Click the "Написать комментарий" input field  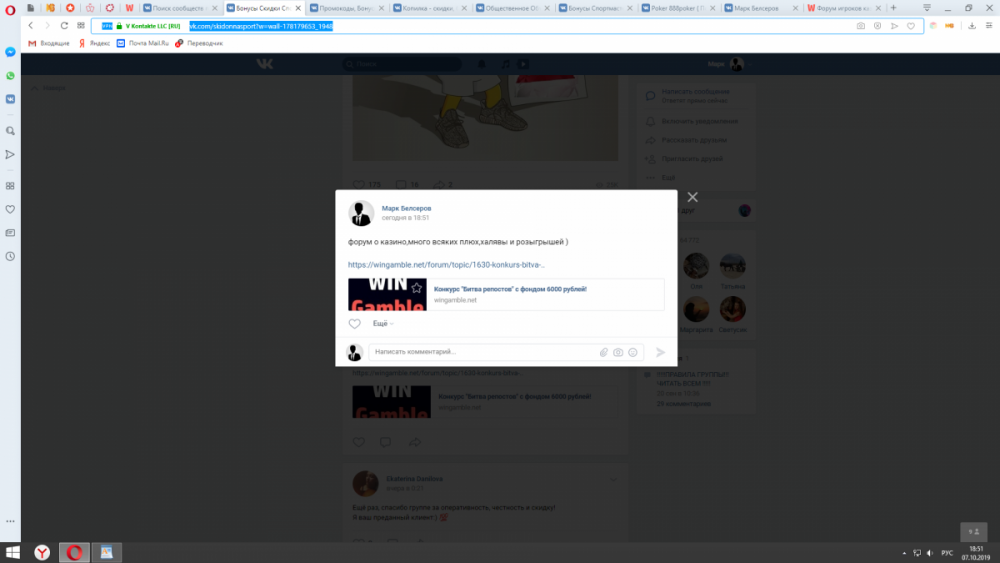480,352
